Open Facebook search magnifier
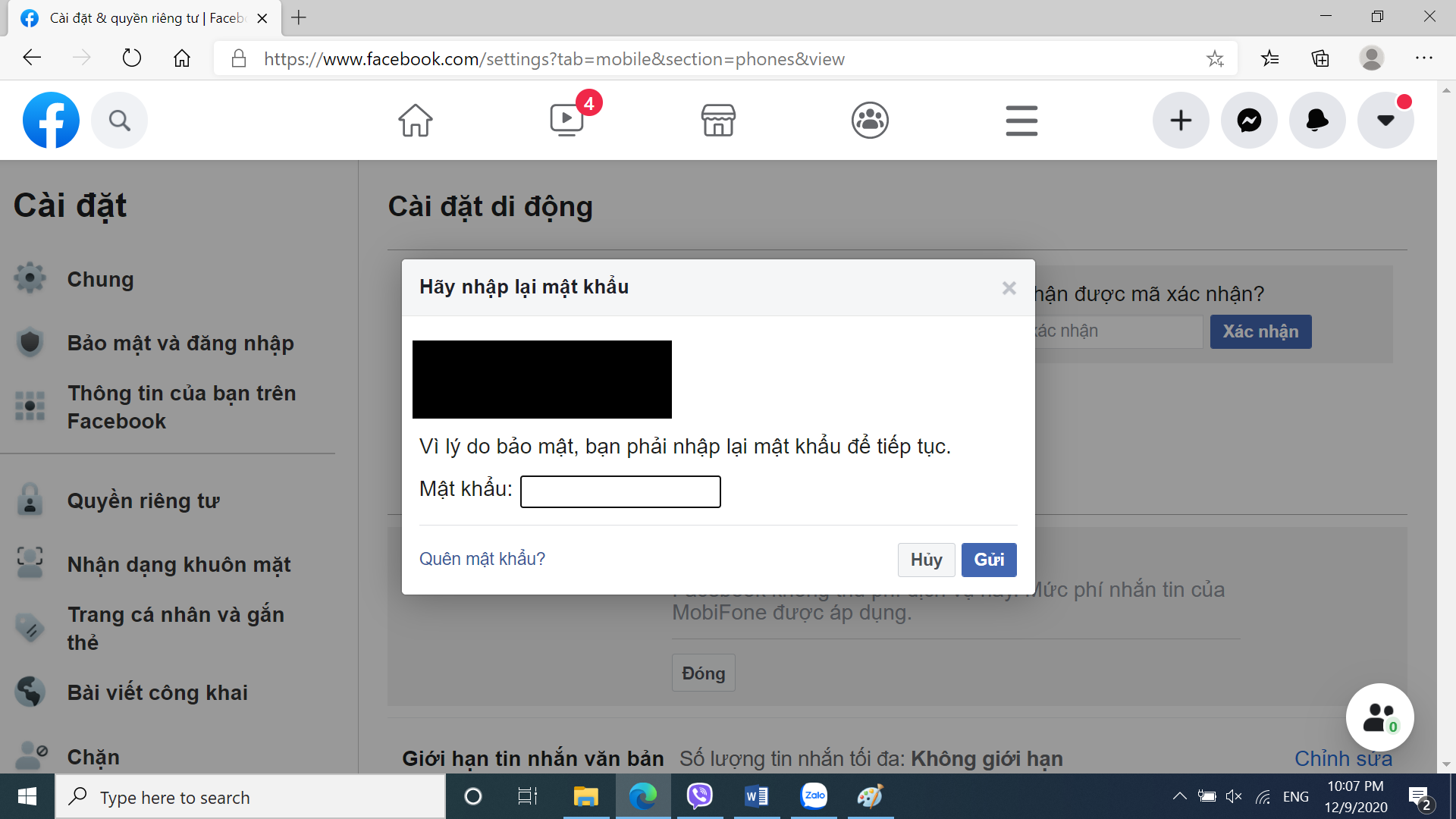This screenshot has width=1456, height=819. click(119, 120)
